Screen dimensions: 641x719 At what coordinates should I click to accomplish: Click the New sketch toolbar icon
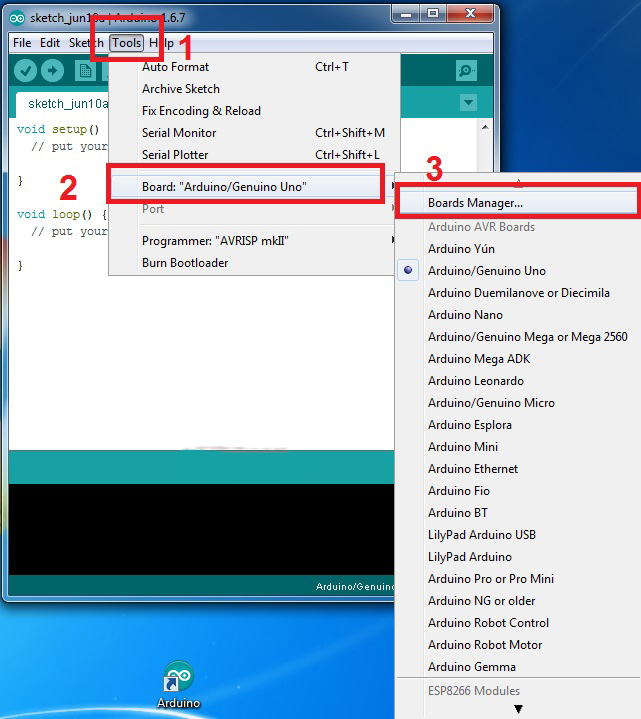coord(85,71)
